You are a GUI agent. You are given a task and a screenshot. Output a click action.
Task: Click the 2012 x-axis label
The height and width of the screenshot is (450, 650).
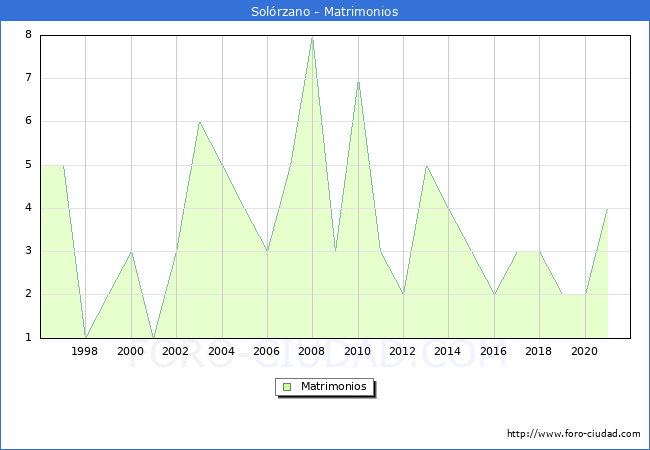click(402, 351)
